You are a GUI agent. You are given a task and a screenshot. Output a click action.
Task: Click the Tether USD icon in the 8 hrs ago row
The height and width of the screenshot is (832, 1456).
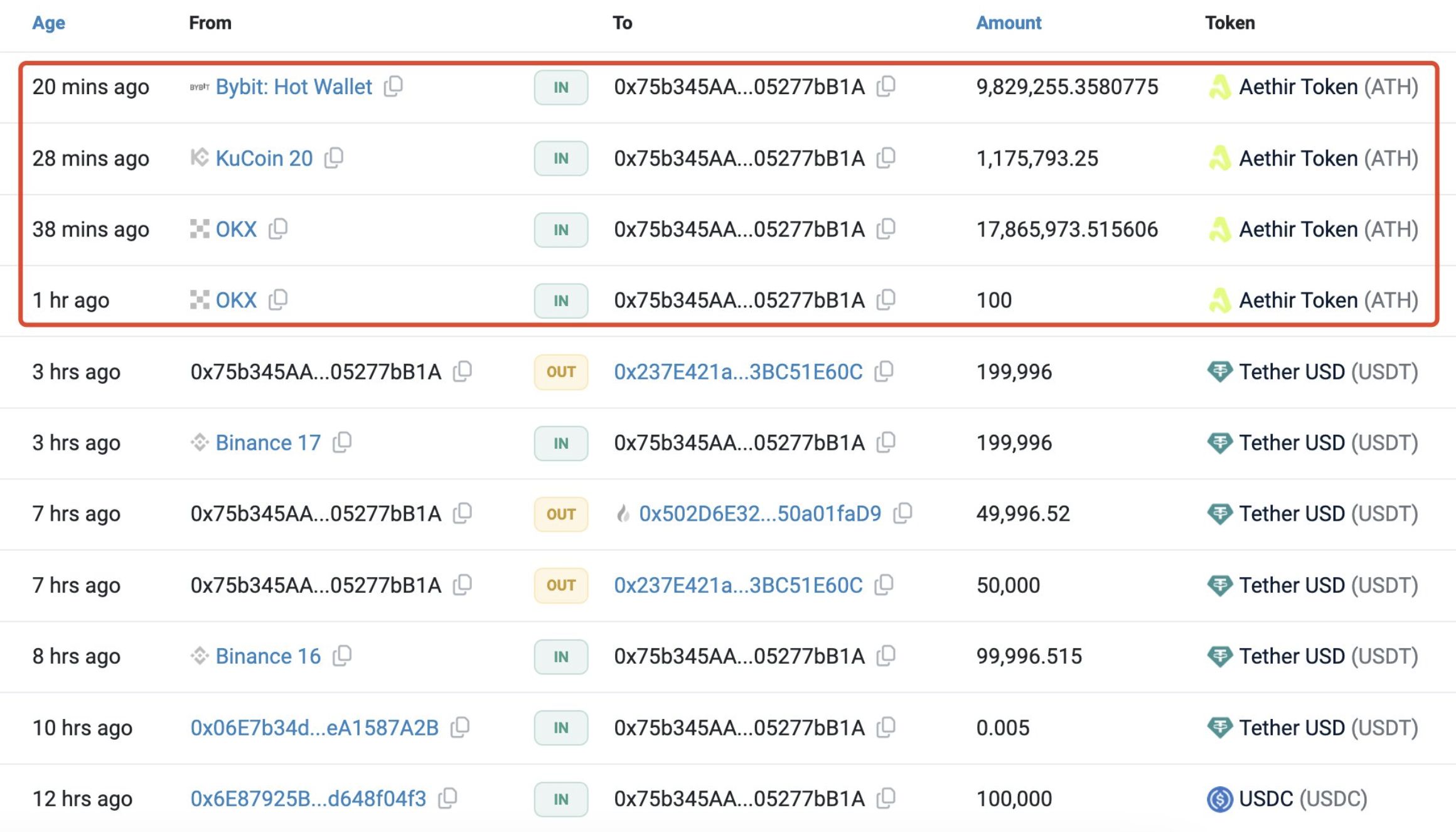1219,656
